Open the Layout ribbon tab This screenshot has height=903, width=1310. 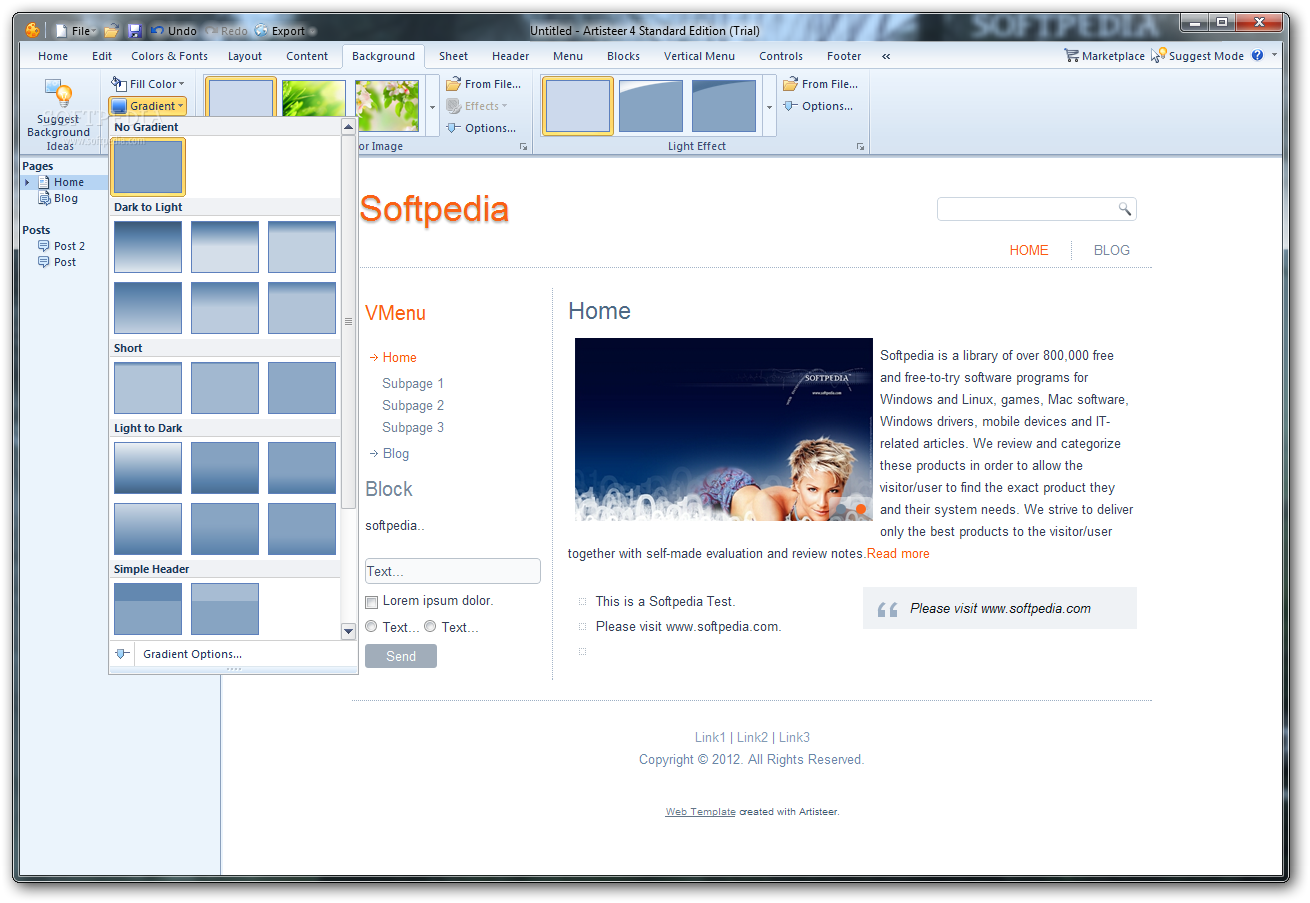tap(244, 56)
